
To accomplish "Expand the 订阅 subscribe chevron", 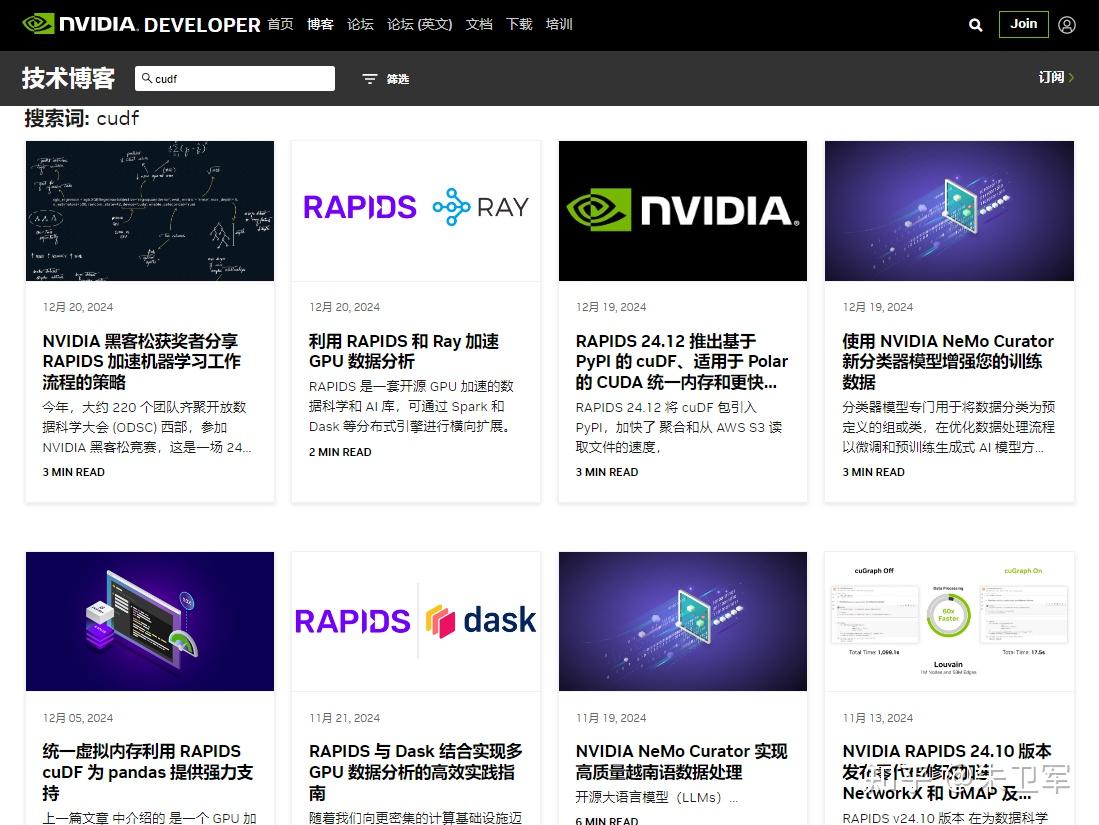I will (1073, 77).
